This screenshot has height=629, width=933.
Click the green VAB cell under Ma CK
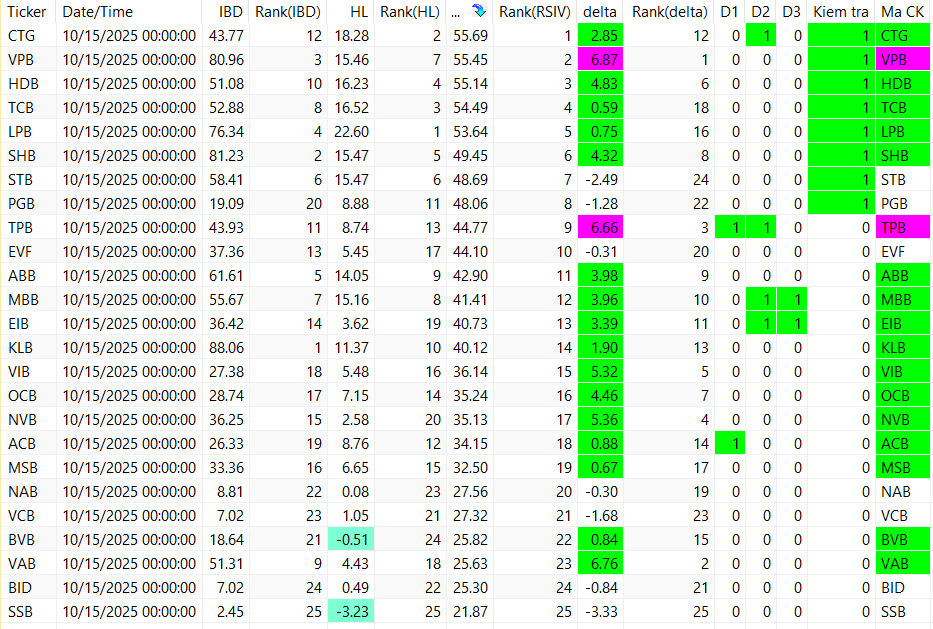pos(903,564)
